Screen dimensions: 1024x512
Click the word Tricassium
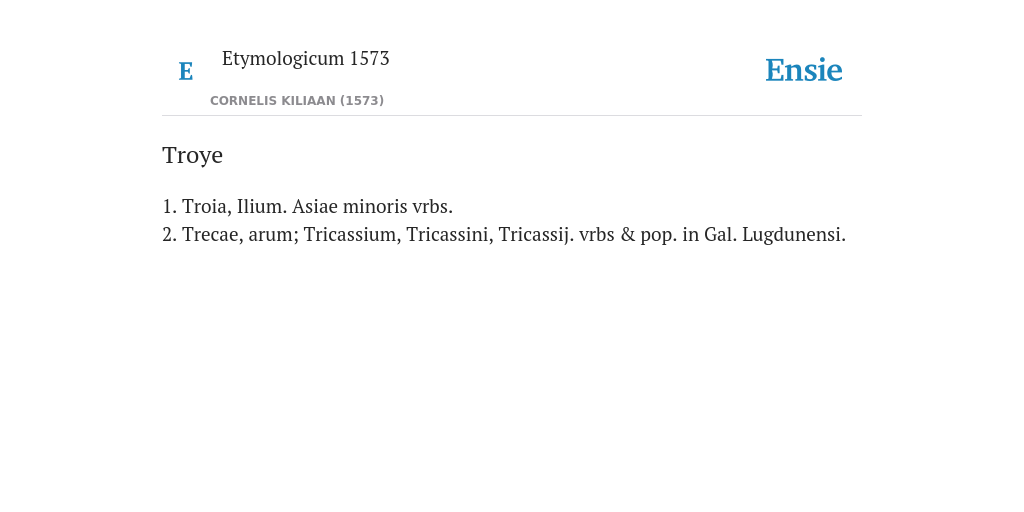click(353, 234)
